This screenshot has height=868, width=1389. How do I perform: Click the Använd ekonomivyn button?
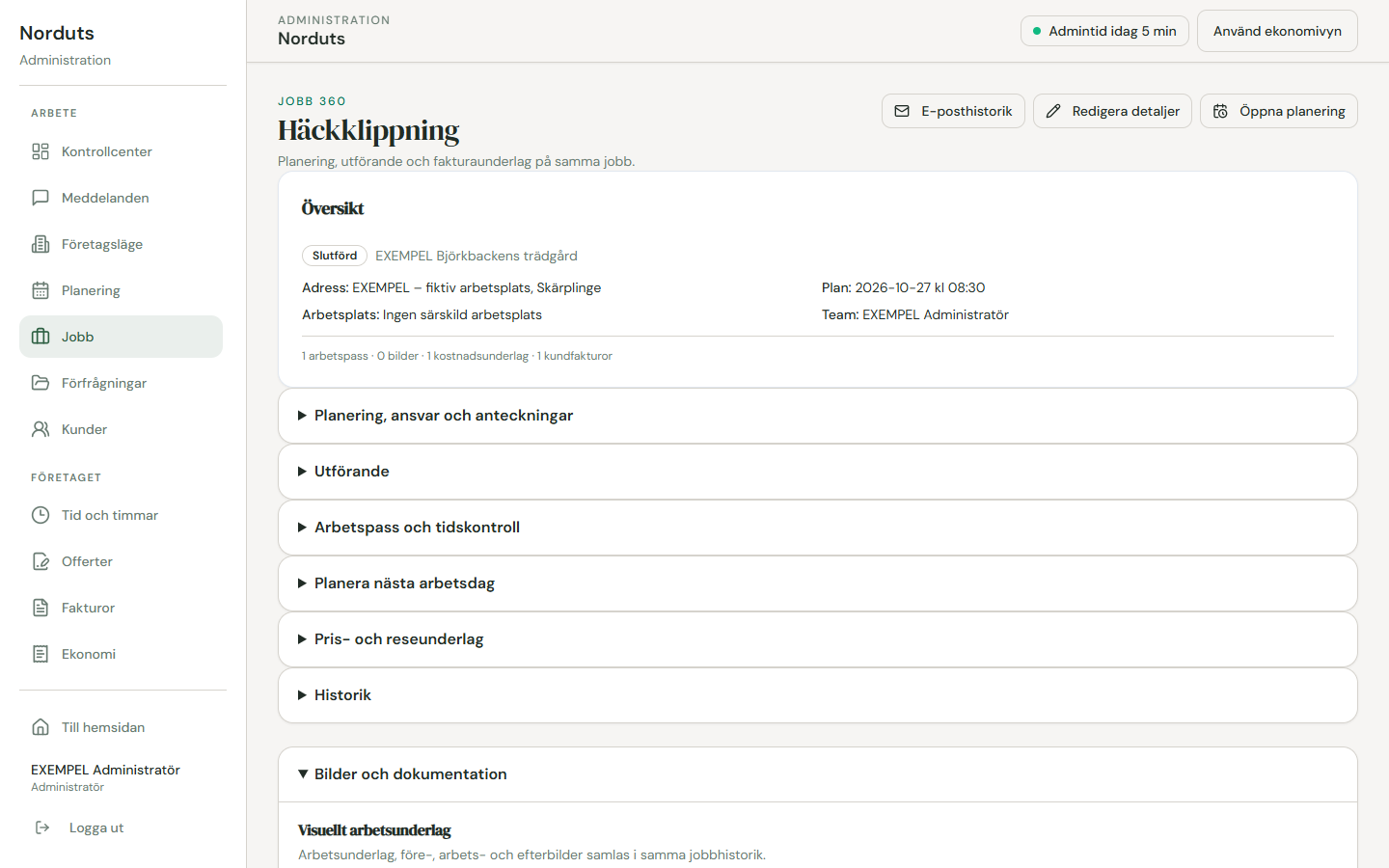click(1277, 31)
